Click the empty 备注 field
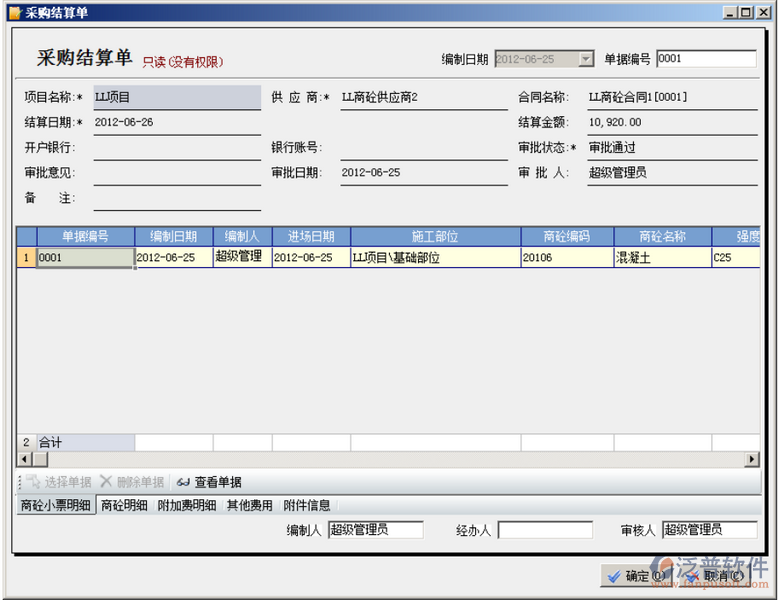 [177, 198]
